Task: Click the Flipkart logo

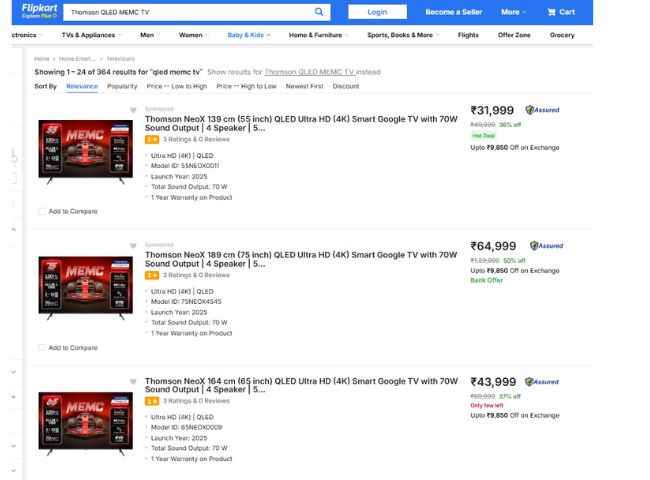Action: (36, 10)
